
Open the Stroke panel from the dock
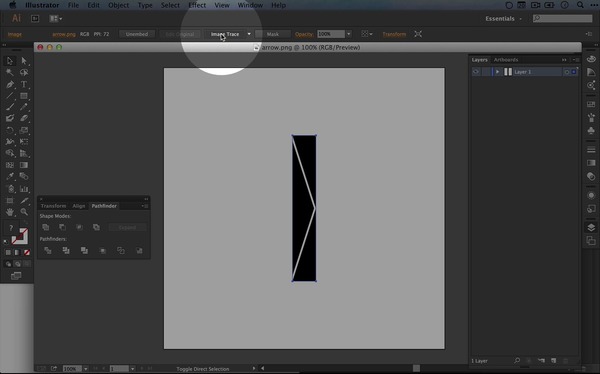click(591, 150)
